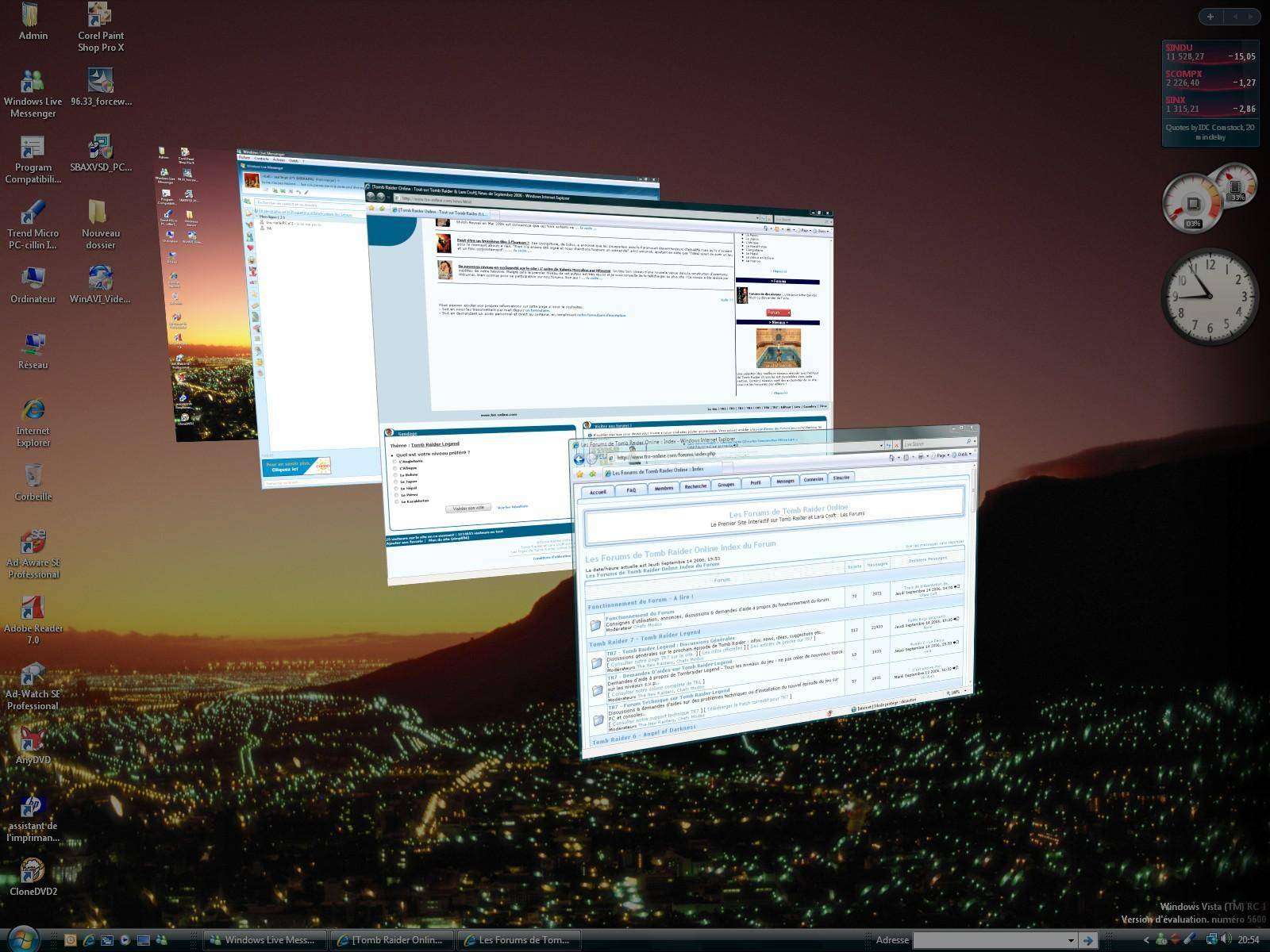Open the Ordinateur desktop icon
The height and width of the screenshot is (952, 1270).
point(33,285)
